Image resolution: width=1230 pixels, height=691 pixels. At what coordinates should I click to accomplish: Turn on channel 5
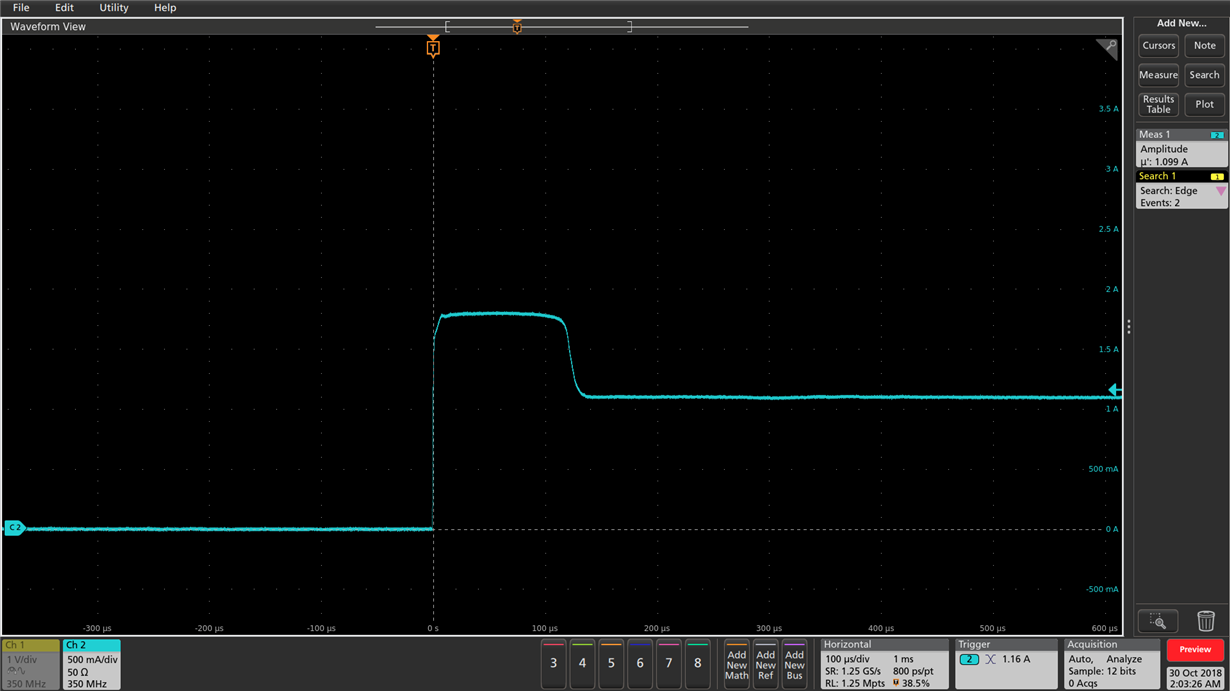click(x=611, y=664)
